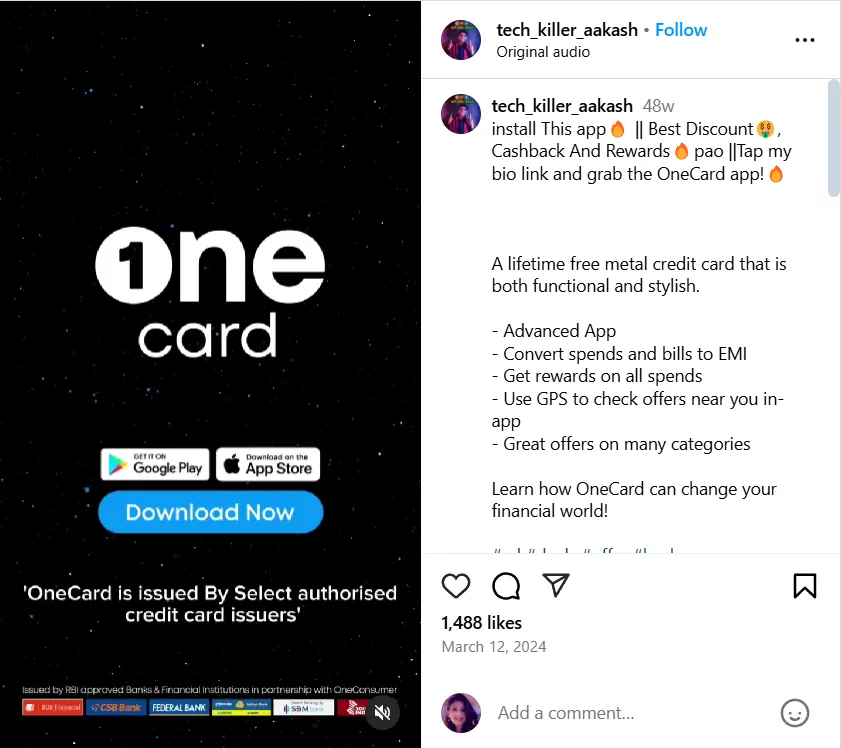The height and width of the screenshot is (748, 841).
Task: Open the emoji picker smiley icon
Action: pos(794,713)
